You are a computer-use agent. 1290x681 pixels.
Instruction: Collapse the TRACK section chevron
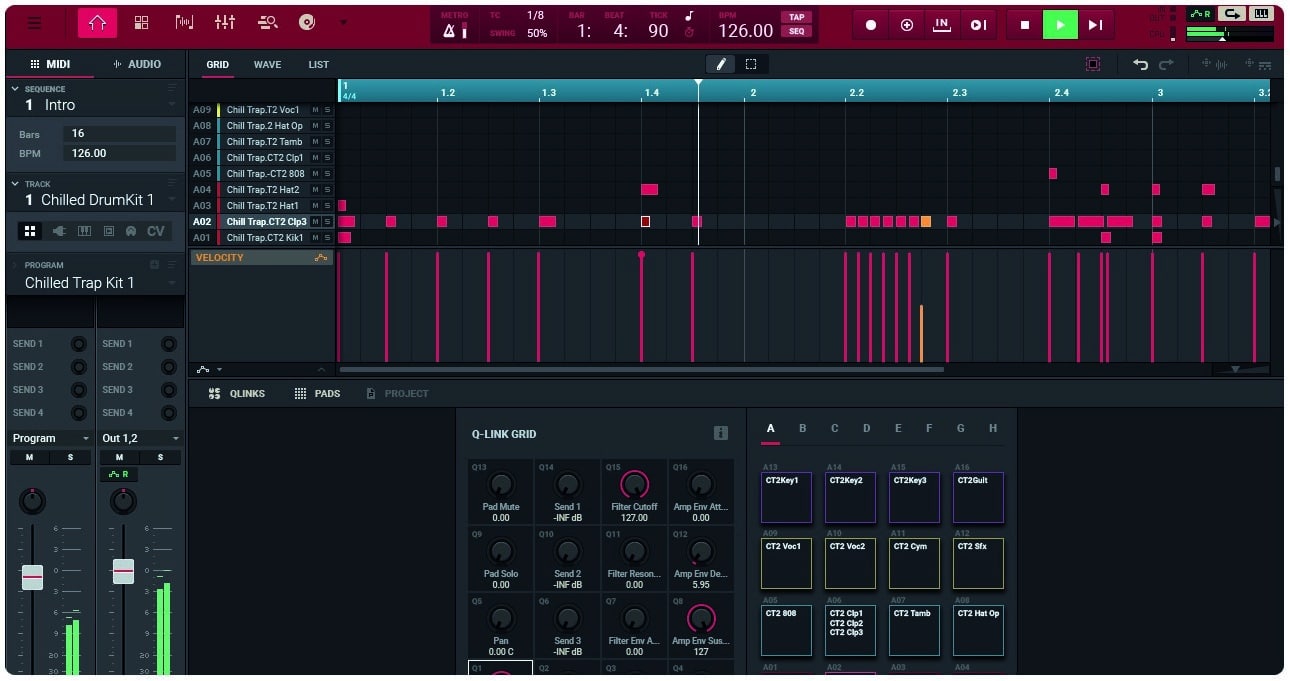pos(15,184)
